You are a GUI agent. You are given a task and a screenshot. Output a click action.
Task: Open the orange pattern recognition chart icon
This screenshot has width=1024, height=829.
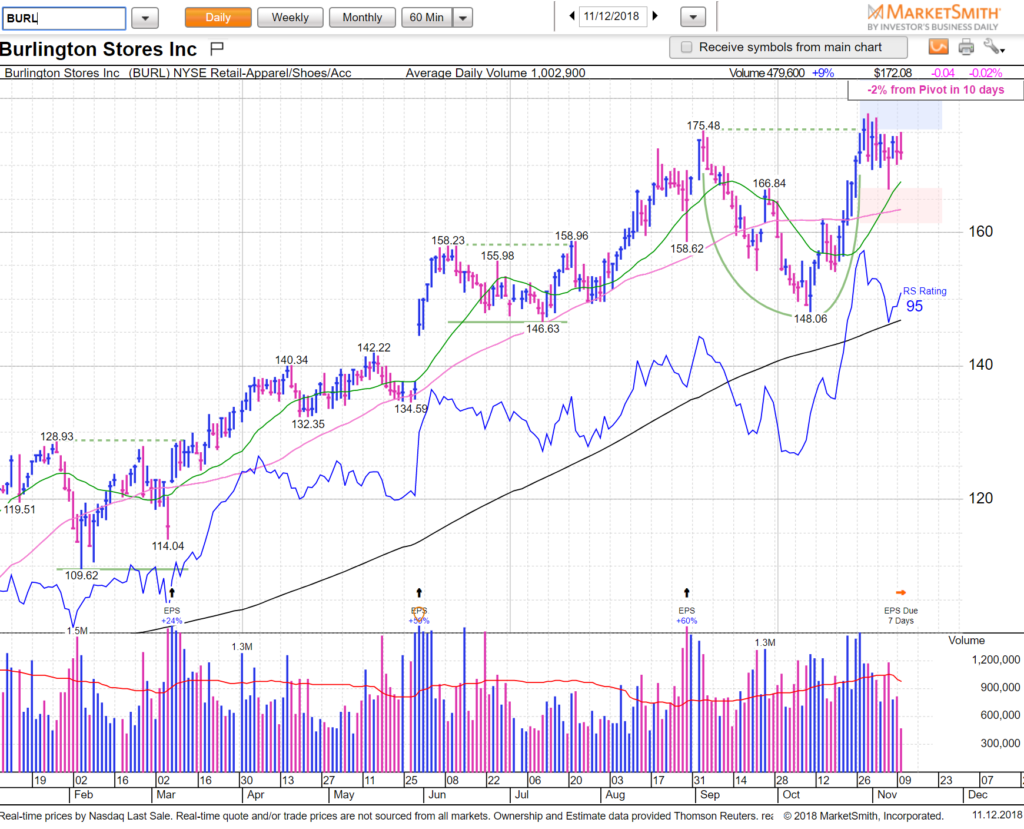pos(938,47)
